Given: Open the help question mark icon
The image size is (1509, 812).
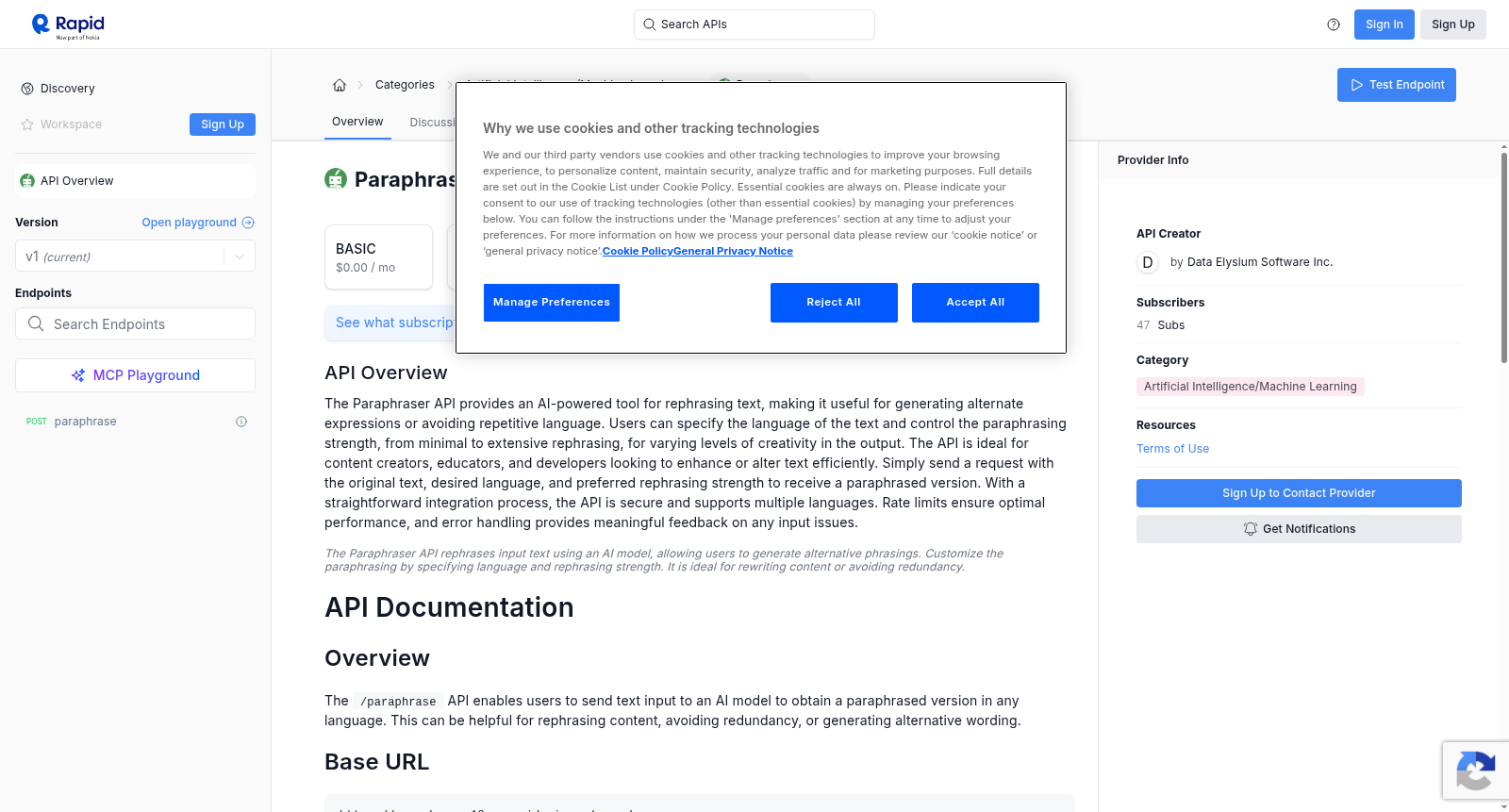Looking at the screenshot, I should click(x=1334, y=25).
